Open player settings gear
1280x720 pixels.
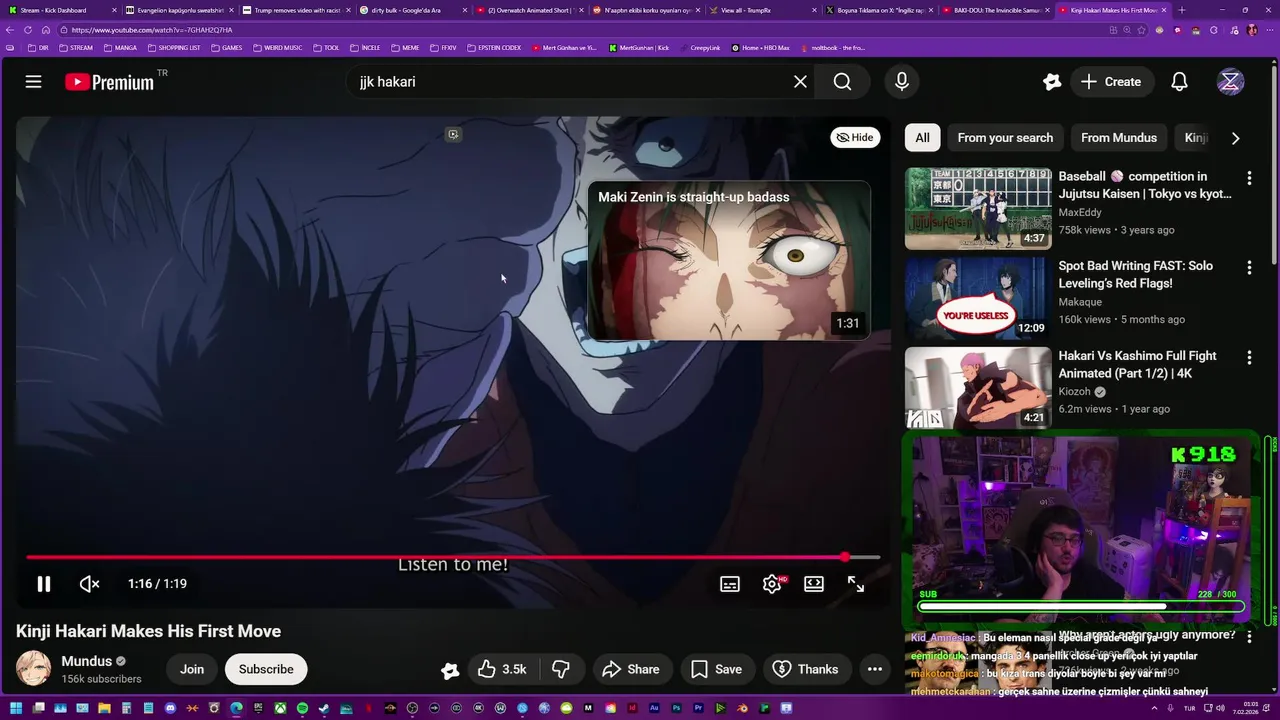pos(772,584)
